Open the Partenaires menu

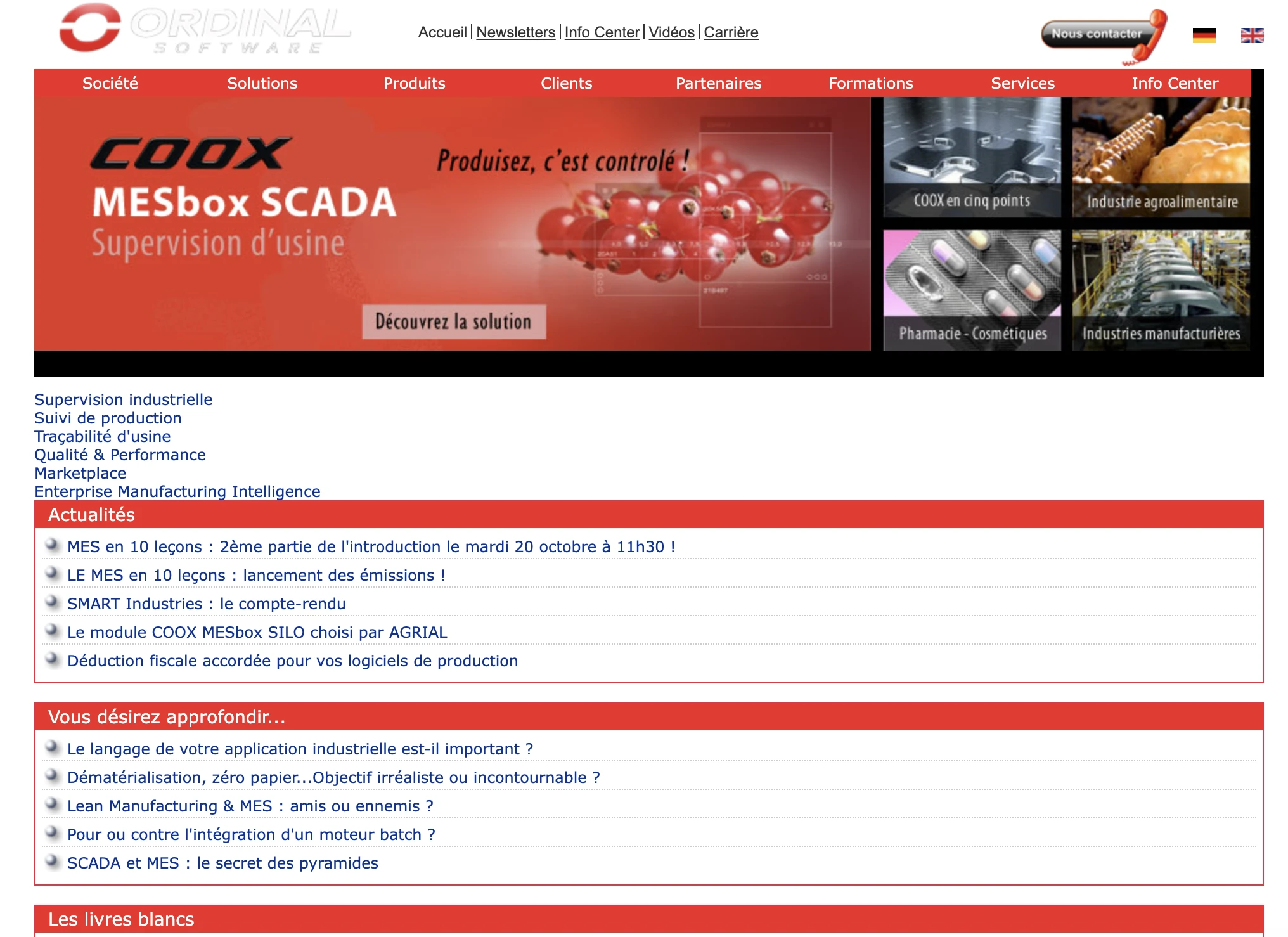point(719,83)
